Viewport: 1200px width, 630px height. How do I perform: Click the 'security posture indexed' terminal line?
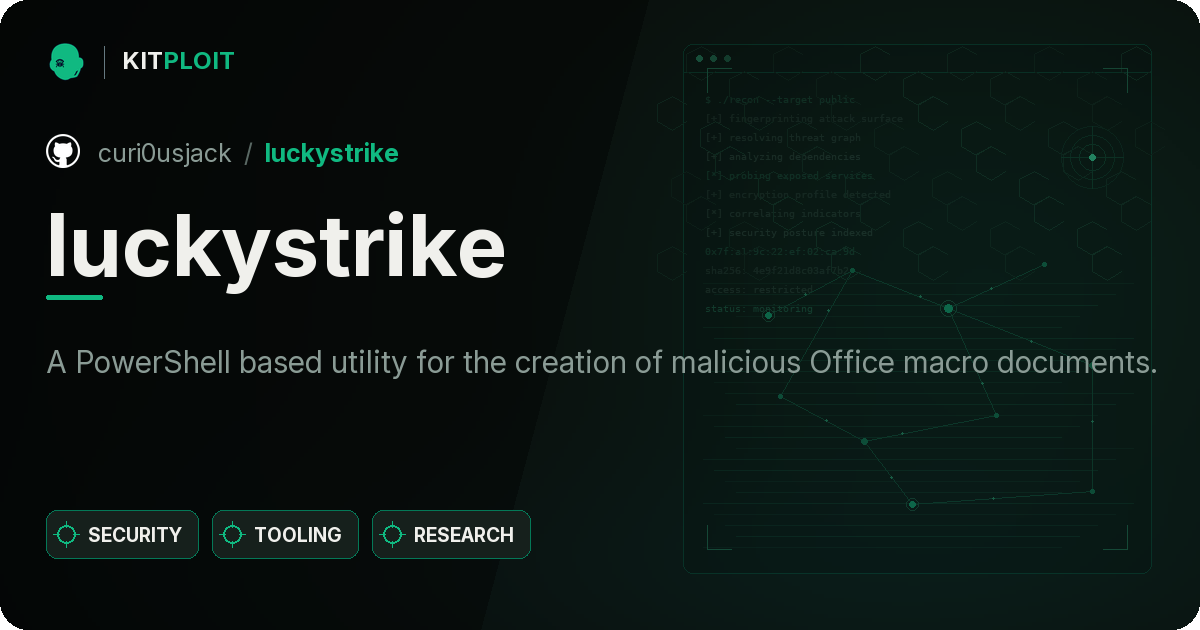click(x=788, y=233)
